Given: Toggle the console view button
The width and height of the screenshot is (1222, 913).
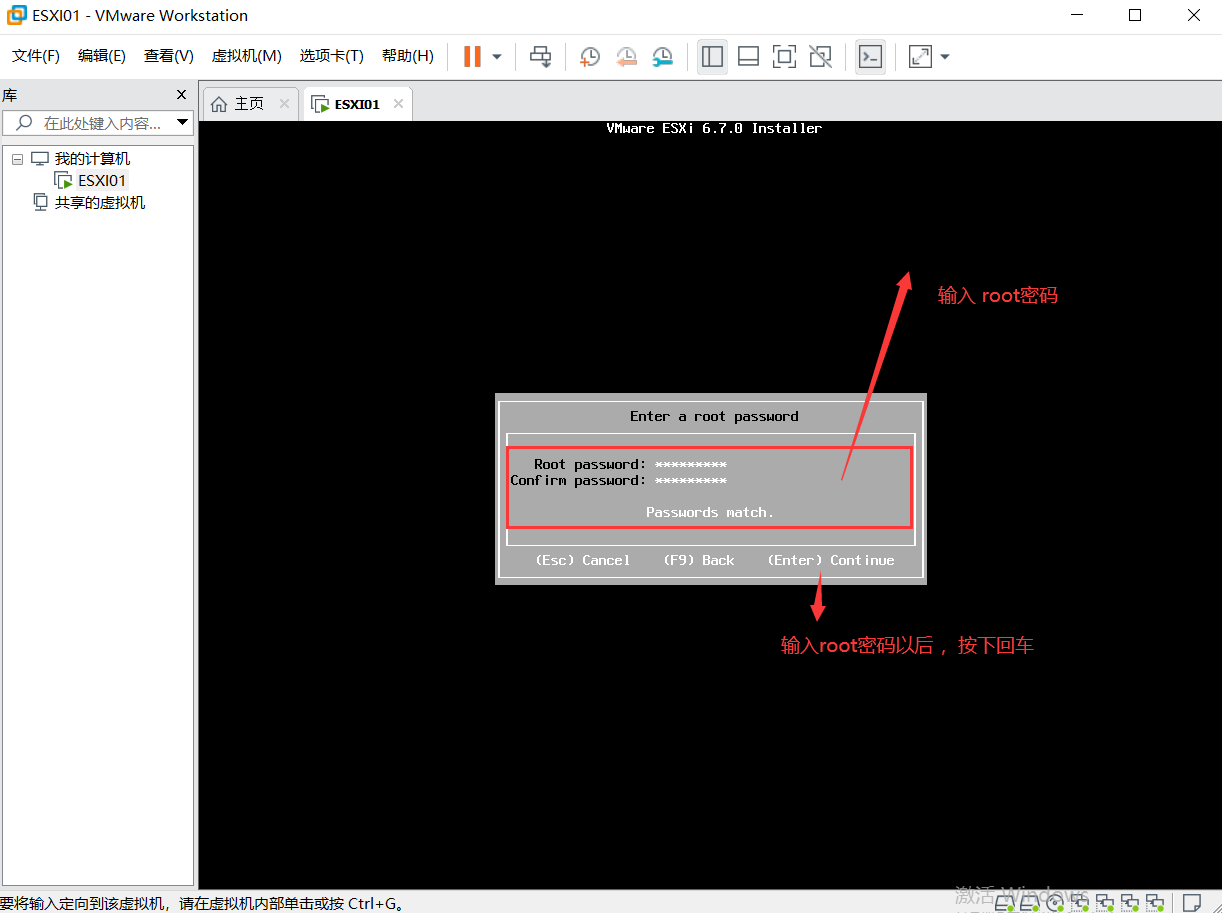Looking at the screenshot, I should (871, 57).
